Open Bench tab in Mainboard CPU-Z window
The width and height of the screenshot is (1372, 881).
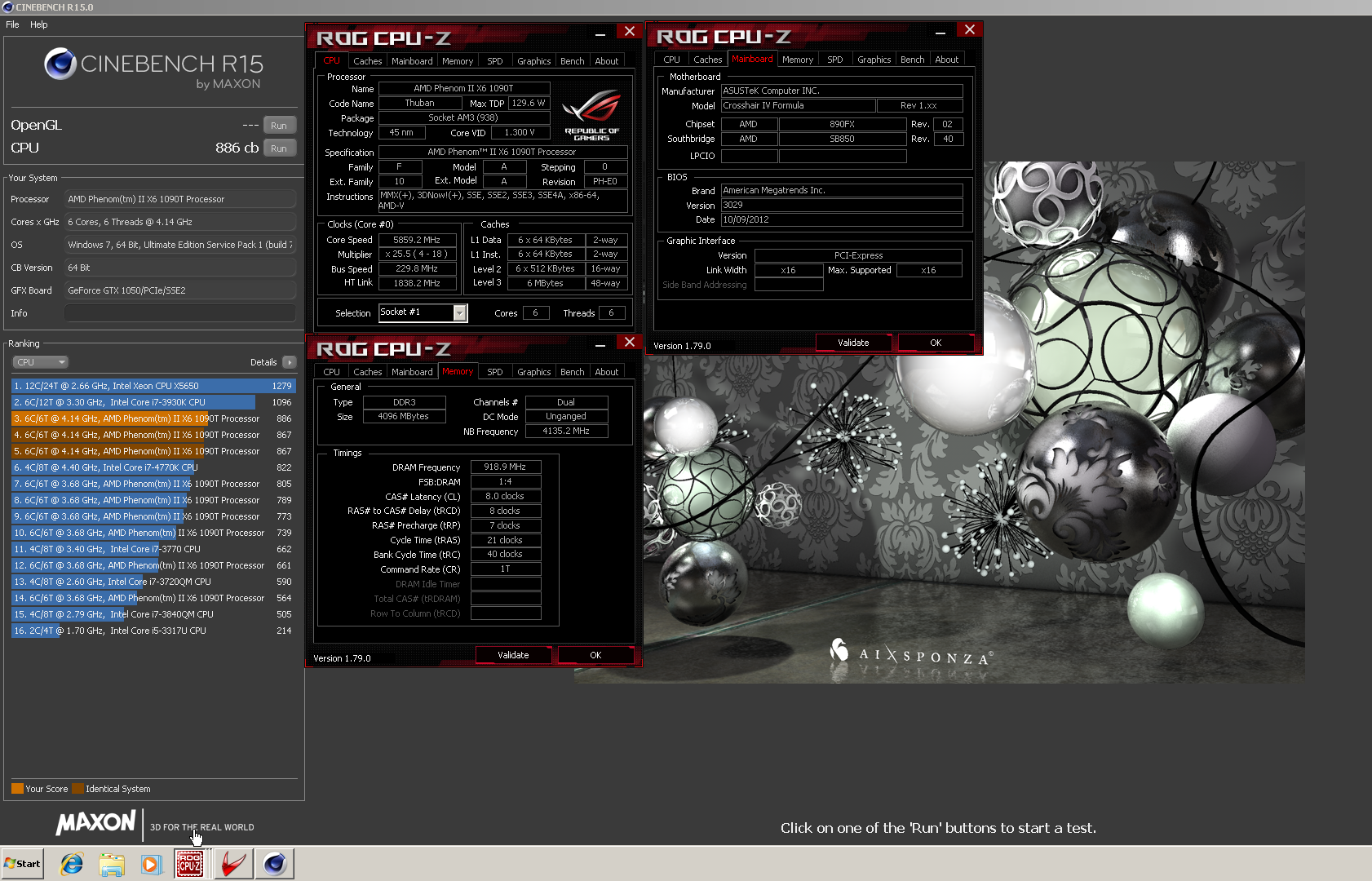coord(913,60)
